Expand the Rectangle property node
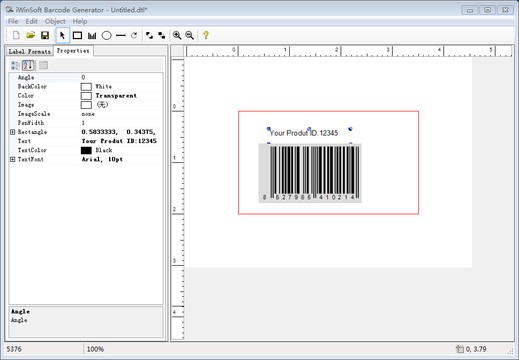The width and height of the screenshot is (519, 360). 13,132
